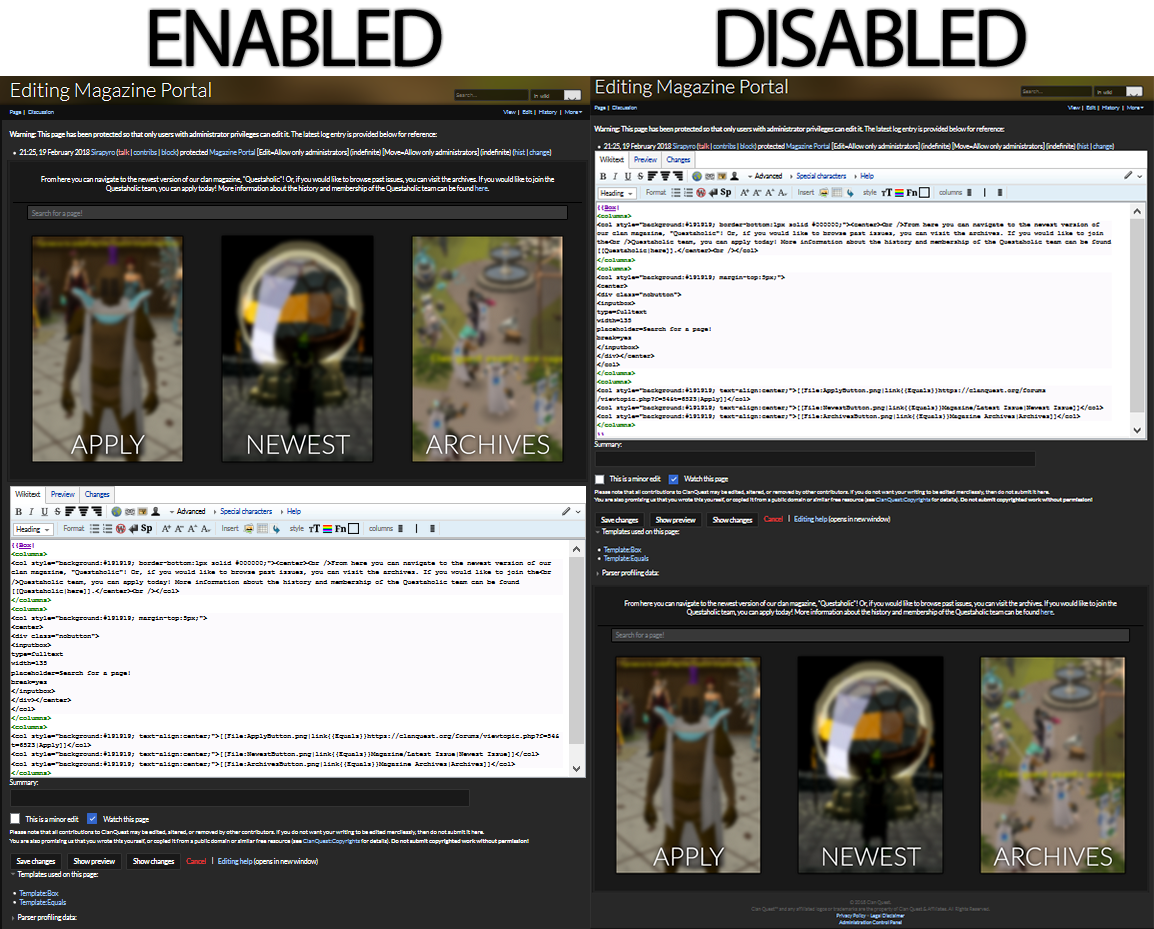Apply superscript icon in Enabled panel toolbar
Screen dimensions: 1154x929
click(x=192, y=529)
